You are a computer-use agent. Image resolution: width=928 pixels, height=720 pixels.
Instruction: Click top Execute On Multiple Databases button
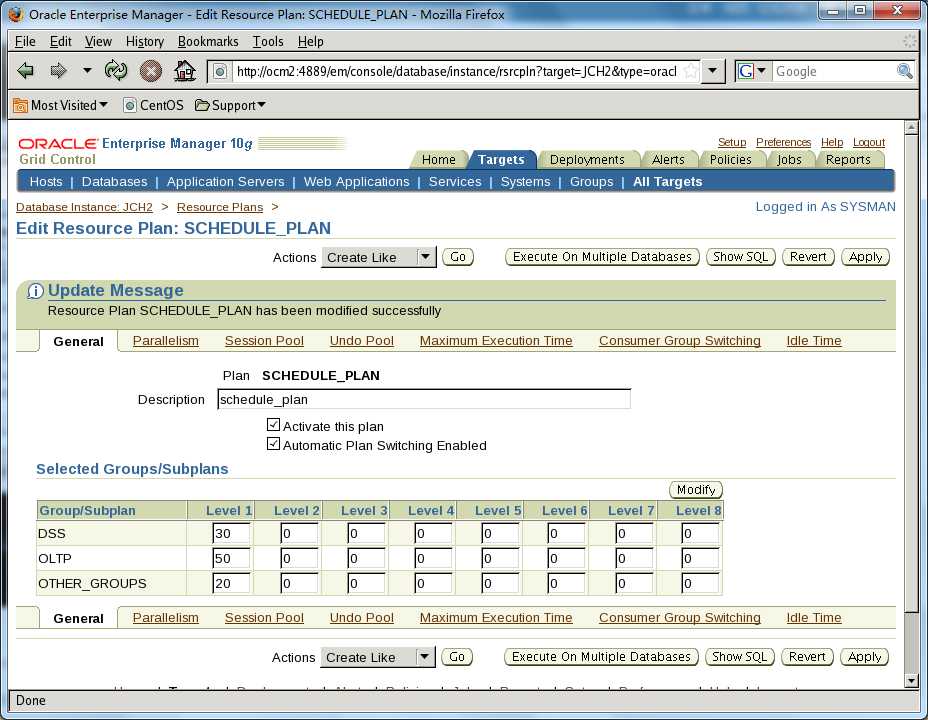coord(602,257)
